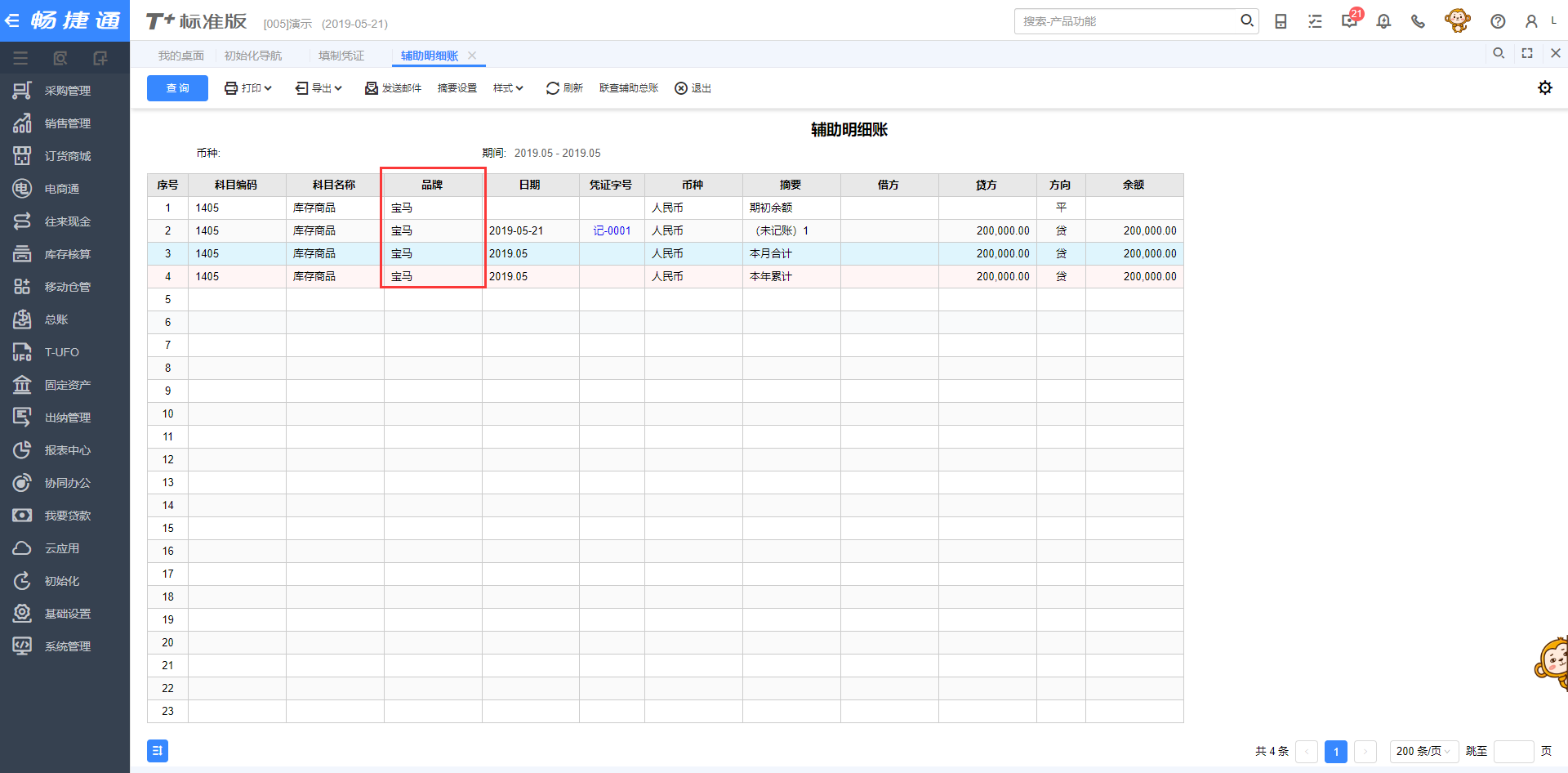The image size is (1568, 773).
Task: Click the 余额 column header
Action: point(1134,185)
